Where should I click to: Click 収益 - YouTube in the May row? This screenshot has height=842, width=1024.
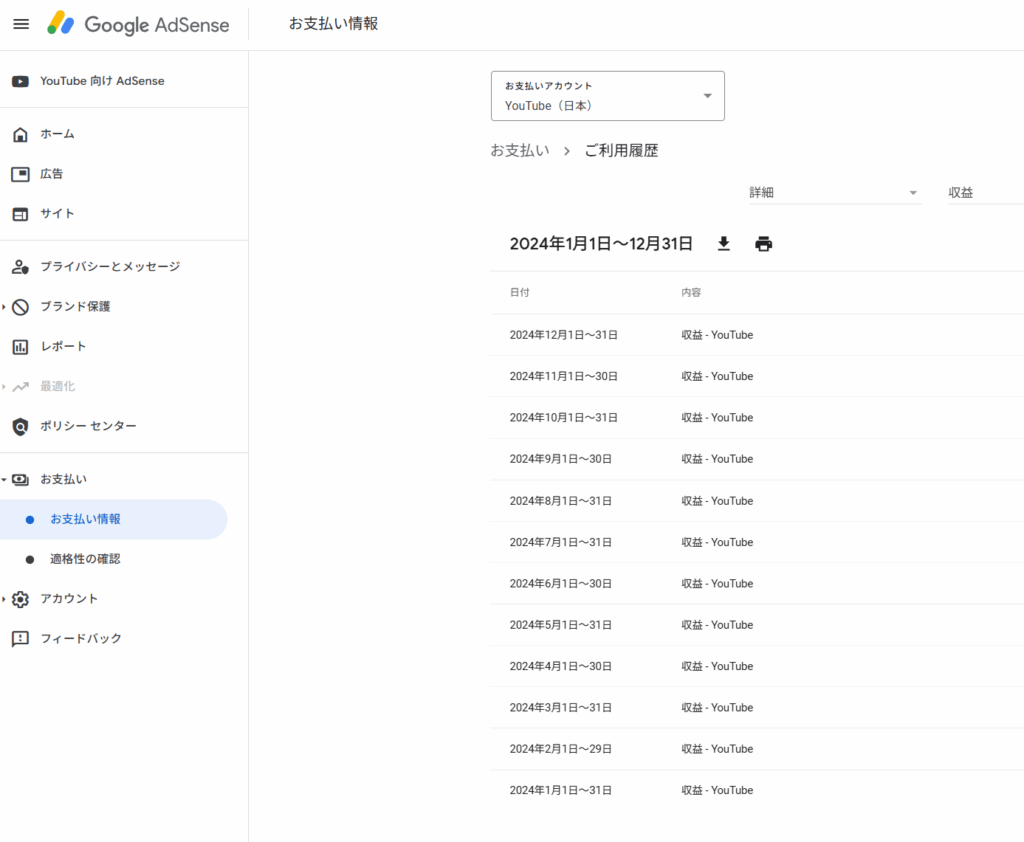click(717, 625)
